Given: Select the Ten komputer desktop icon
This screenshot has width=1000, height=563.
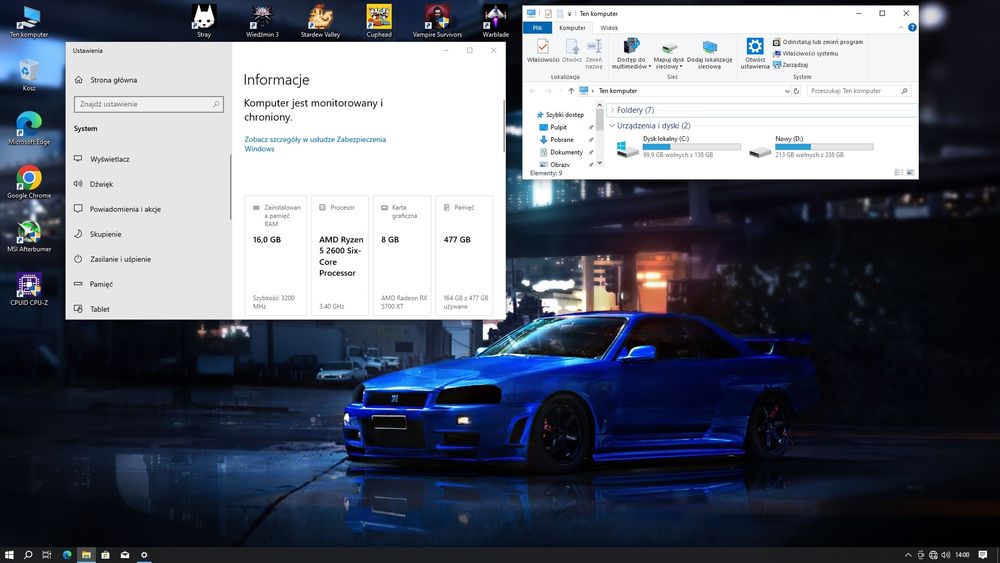Looking at the screenshot, I should [29, 22].
